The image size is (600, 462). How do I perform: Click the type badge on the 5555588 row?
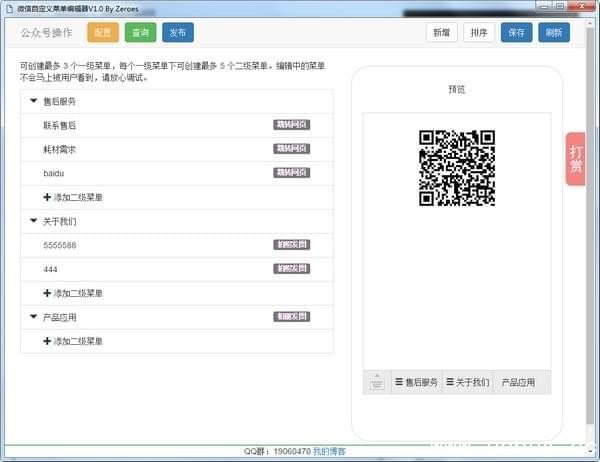tap(292, 245)
